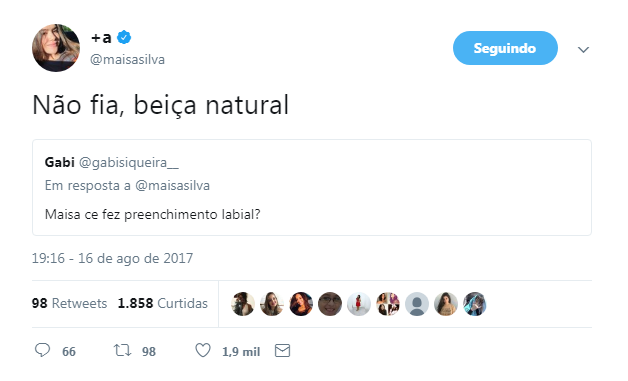View the 1.858 Curtidas list
The image size is (628, 381).
pos(163,303)
